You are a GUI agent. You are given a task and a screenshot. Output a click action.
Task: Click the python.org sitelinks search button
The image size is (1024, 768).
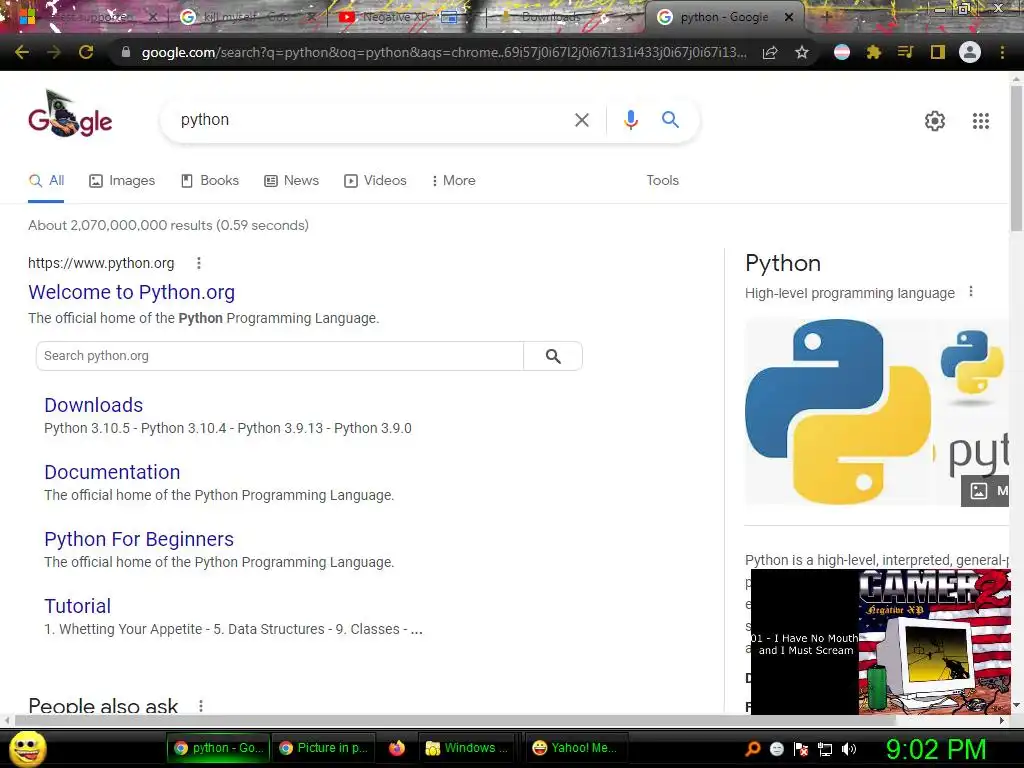[x=552, y=356]
